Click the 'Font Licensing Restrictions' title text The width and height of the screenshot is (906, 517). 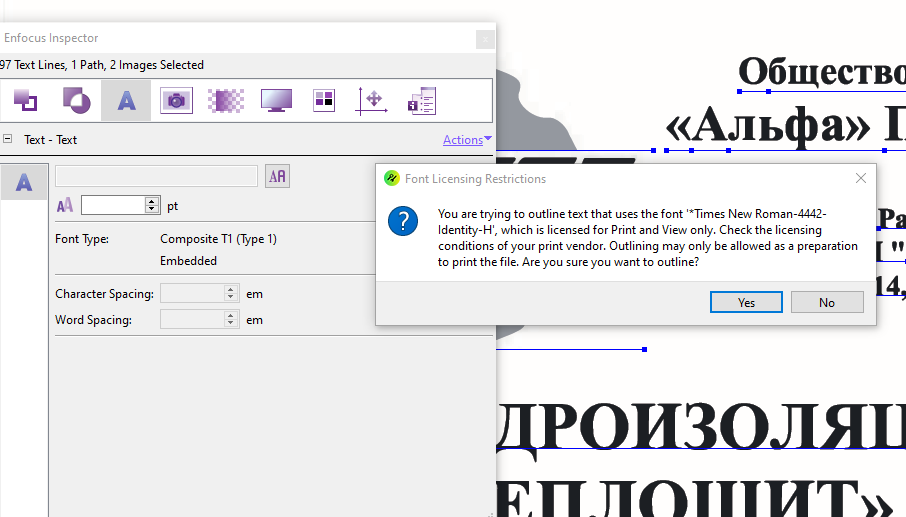[475, 179]
